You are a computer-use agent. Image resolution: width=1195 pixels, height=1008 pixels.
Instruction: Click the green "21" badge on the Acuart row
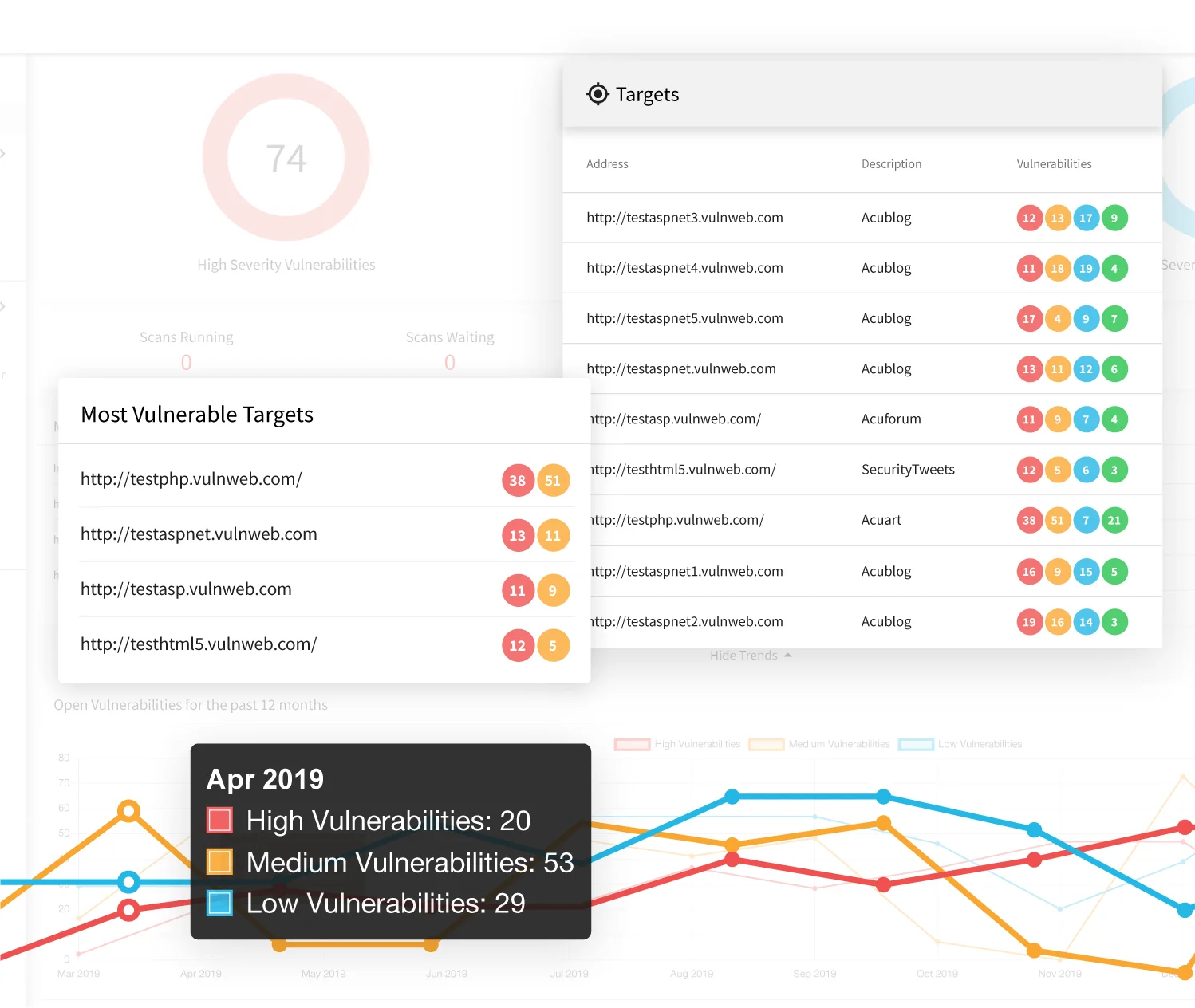pos(1114,520)
